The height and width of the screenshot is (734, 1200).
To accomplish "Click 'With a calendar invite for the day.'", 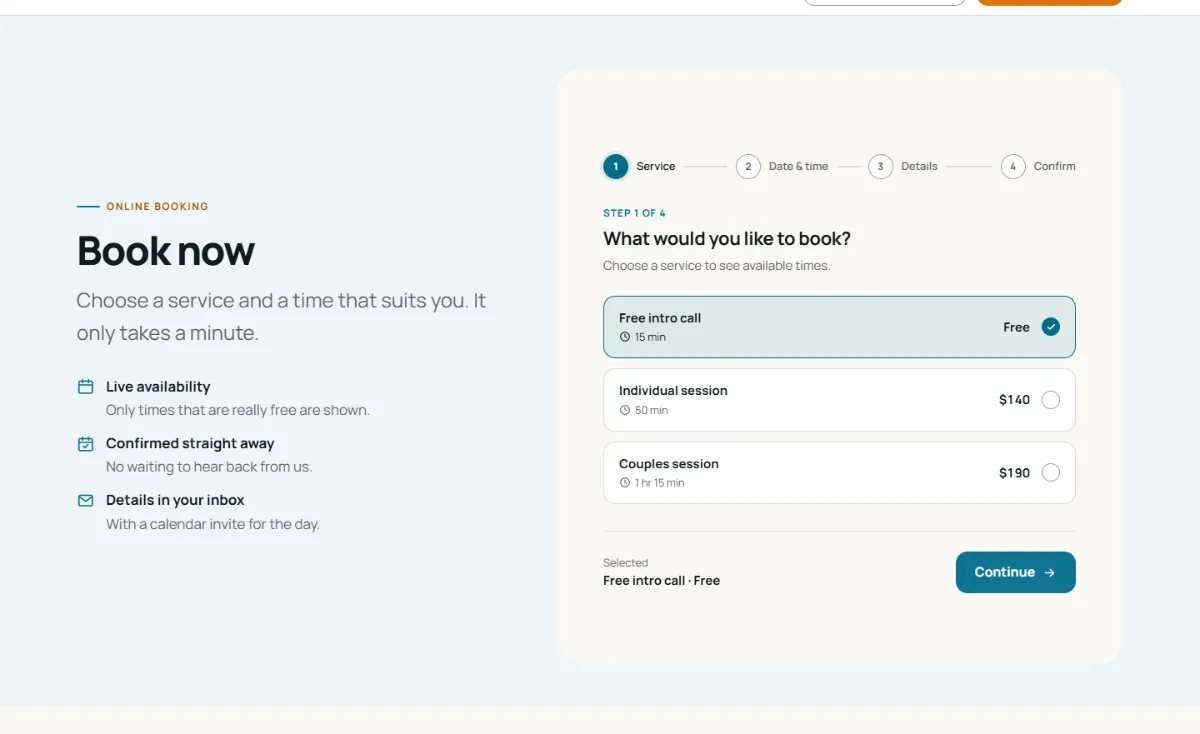I will click(x=213, y=524).
